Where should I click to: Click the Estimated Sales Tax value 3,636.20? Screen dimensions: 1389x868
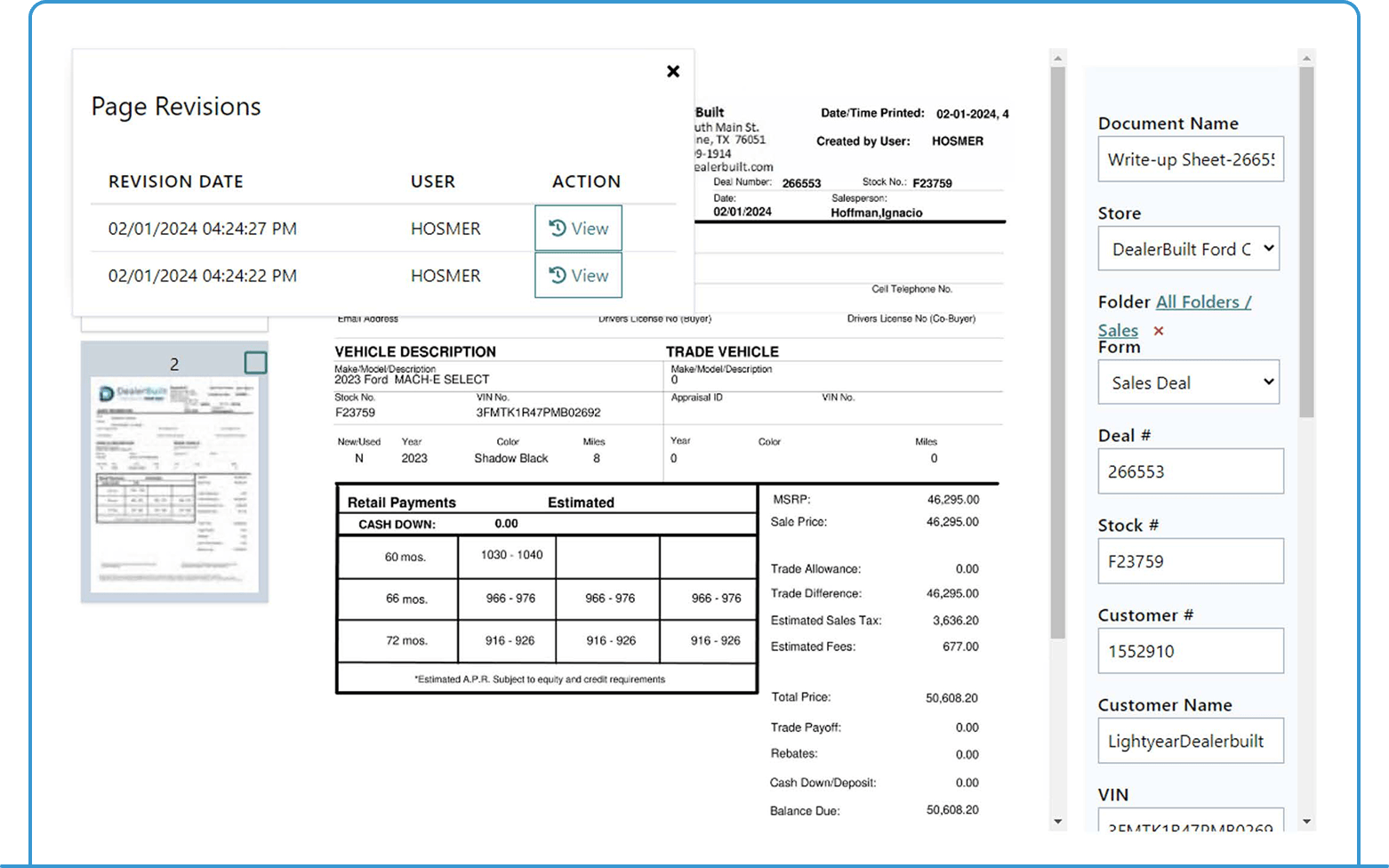click(x=955, y=621)
